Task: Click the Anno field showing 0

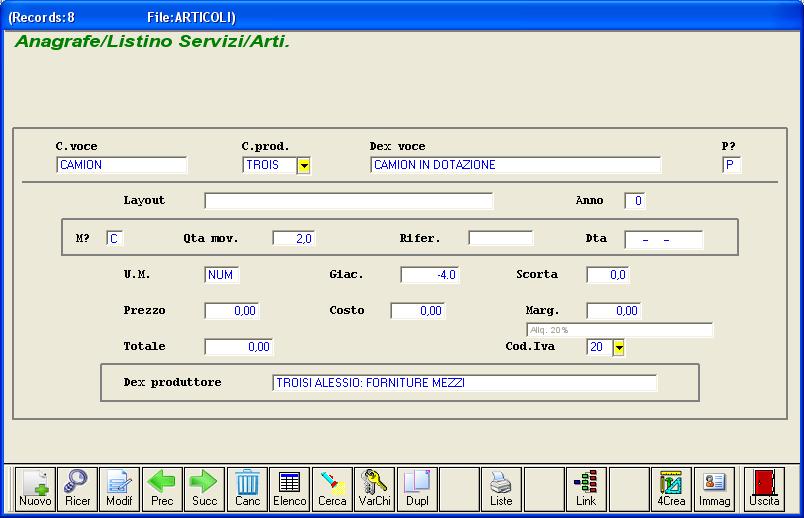Action: [635, 201]
